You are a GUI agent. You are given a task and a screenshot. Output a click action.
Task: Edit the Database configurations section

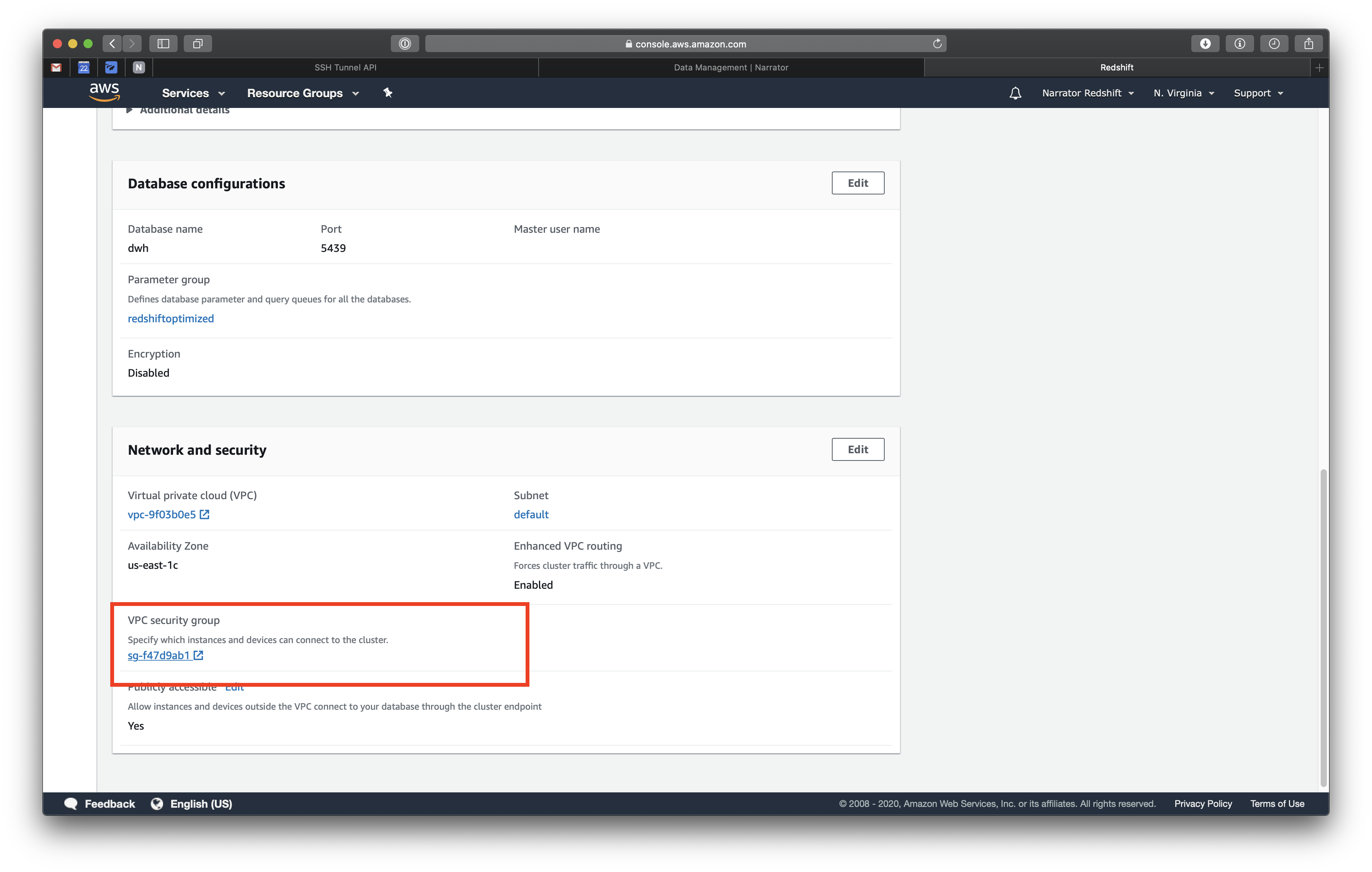(x=857, y=183)
